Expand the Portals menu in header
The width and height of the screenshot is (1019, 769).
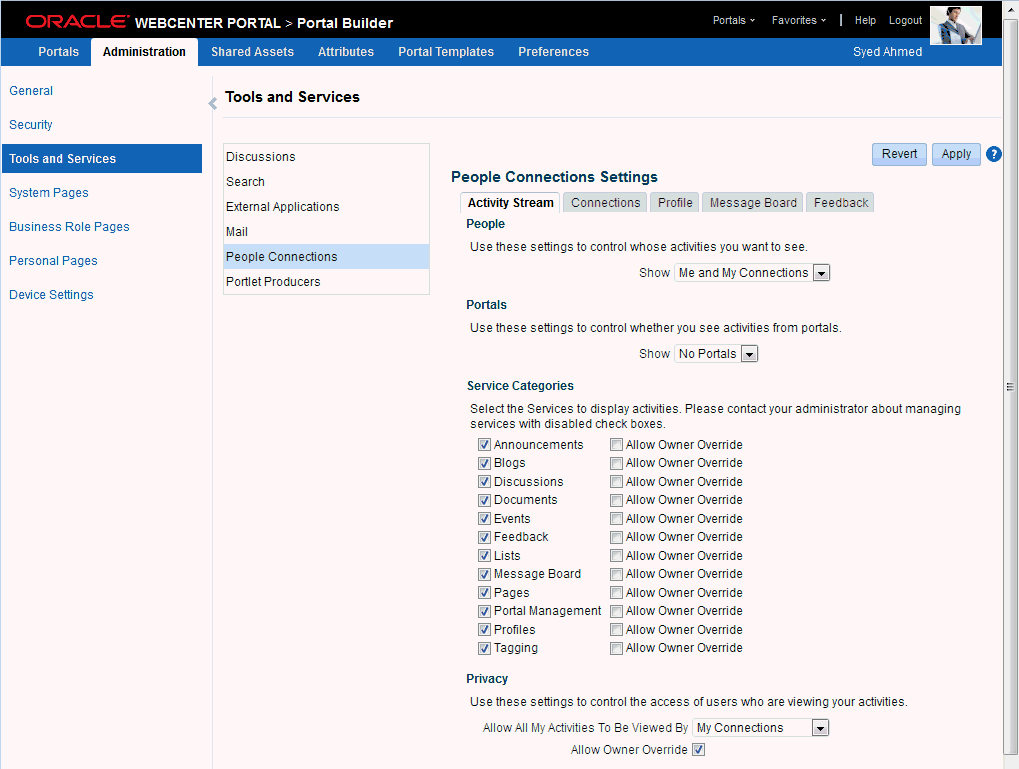click(734, 20)
